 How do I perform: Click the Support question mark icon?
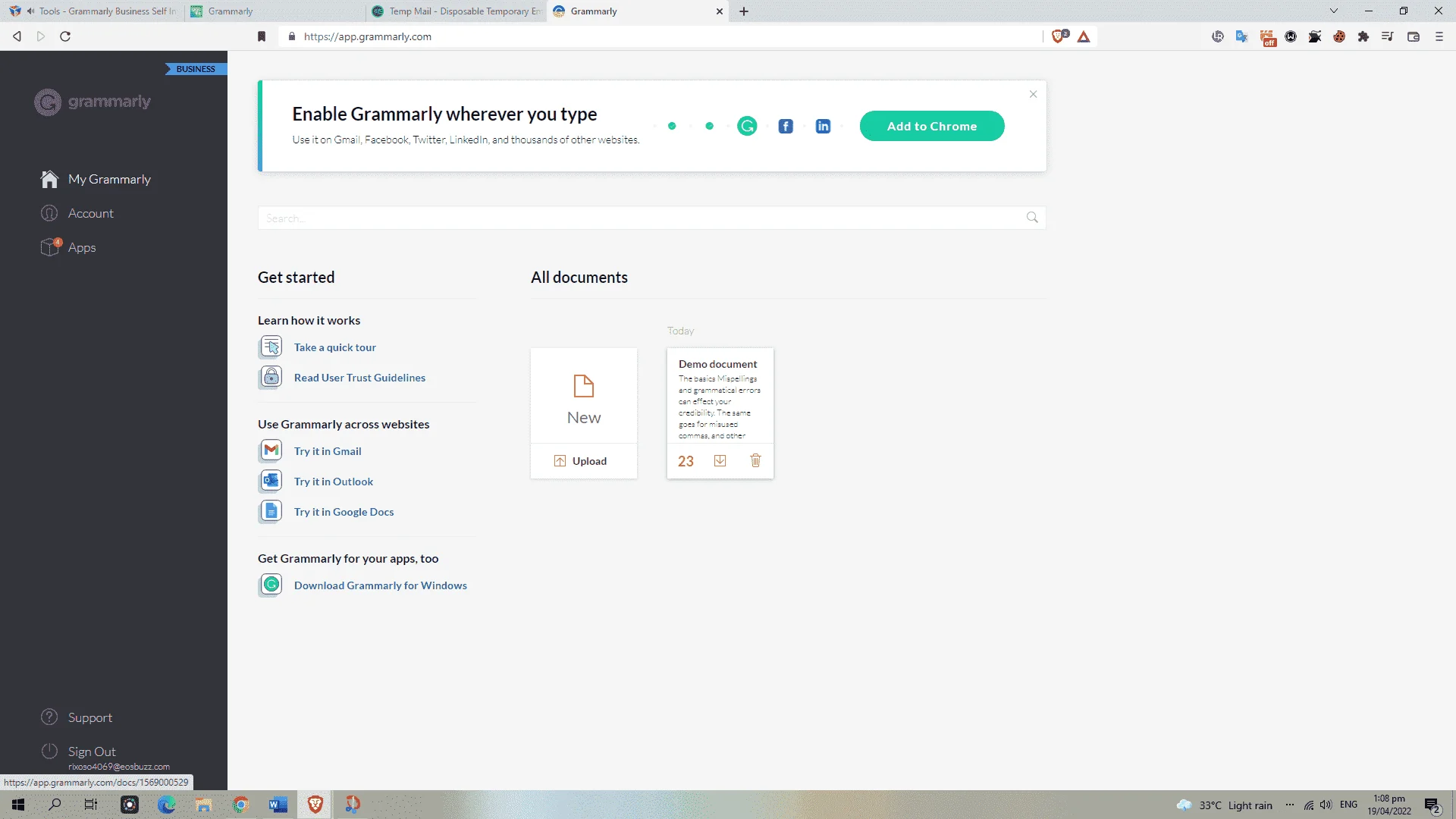tap(49, 717)
